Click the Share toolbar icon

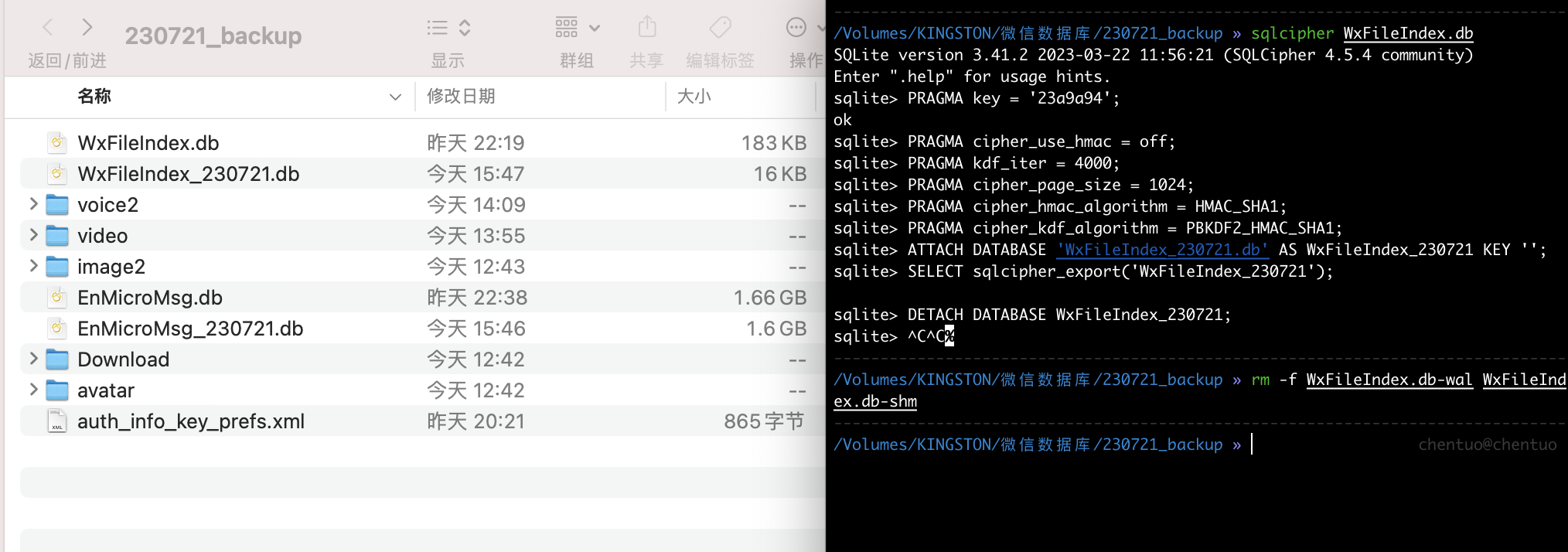tap(647, 28)
